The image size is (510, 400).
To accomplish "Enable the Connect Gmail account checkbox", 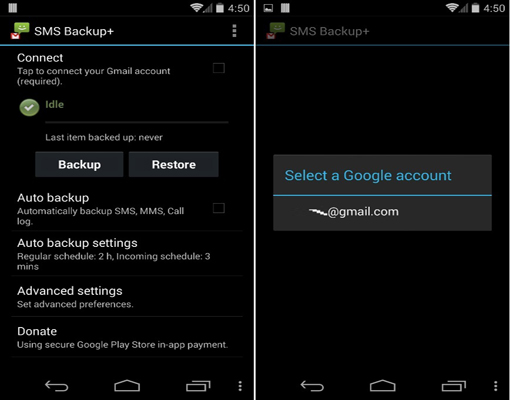I will point(219,68).
